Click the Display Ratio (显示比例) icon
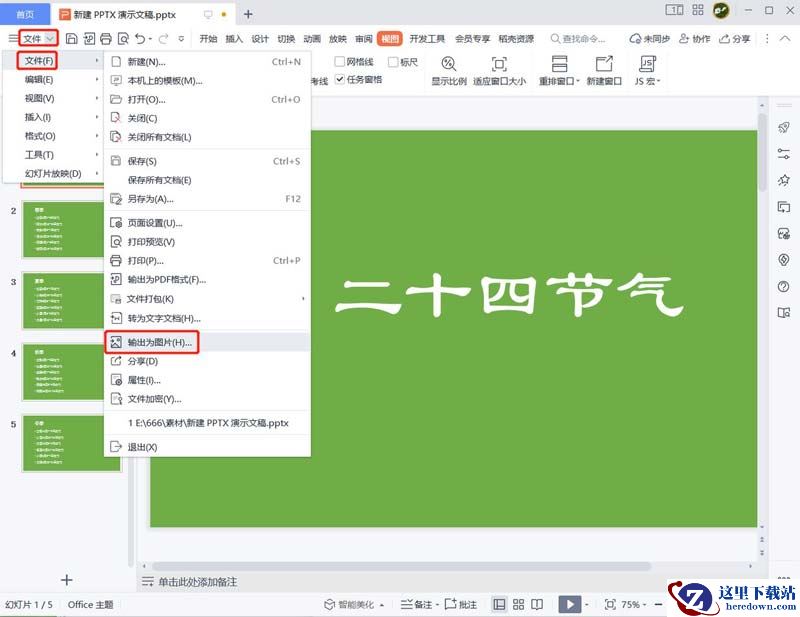Image resolution: width=800 pixels, height=617 pixels. [x=448, y=64]
